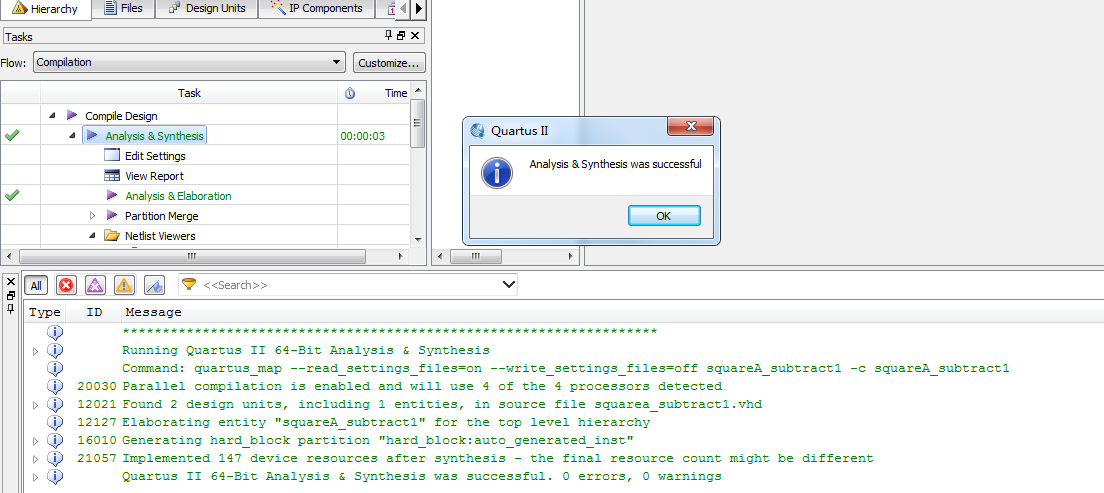Viewport: 1104px width, 493px height.
Task: Click the info icon in the dialog
Action: click(497, 173)
